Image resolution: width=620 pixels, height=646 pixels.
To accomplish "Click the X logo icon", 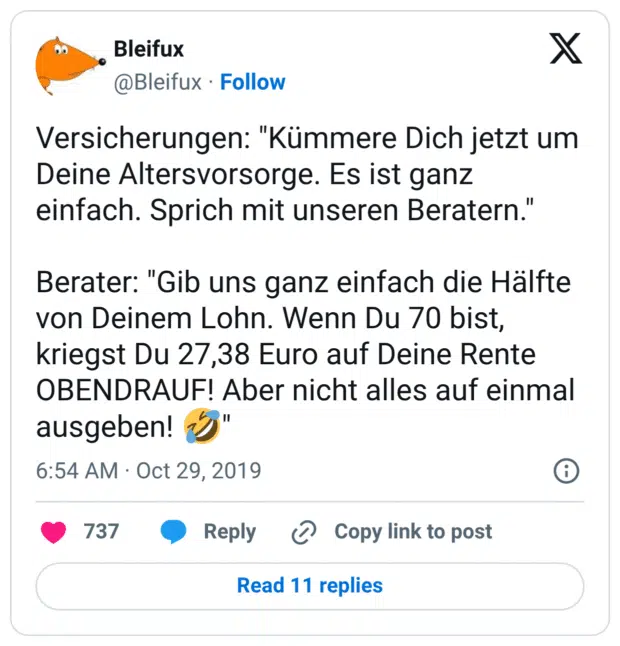I will [565, 48].
